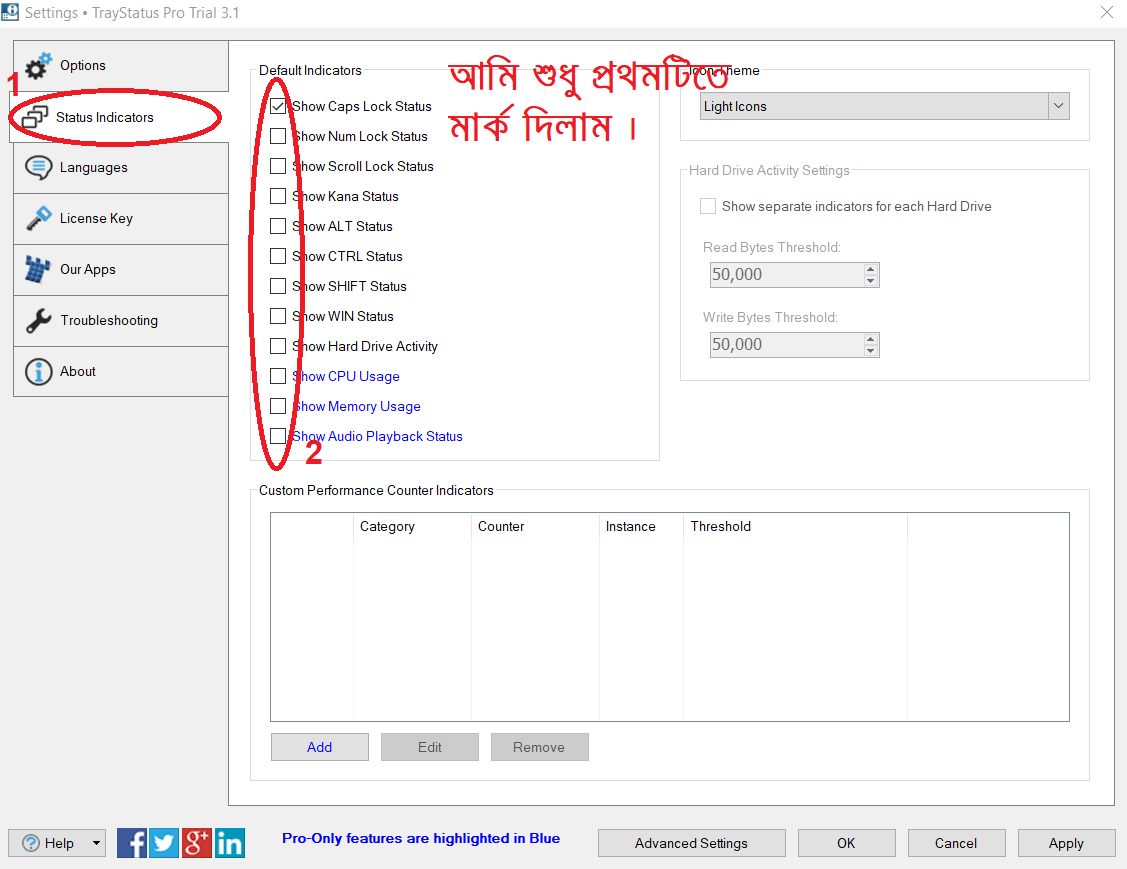Screen dimensions: 1127x869
Task: Open the Twitter social link icon
Action: click(x=164, y=843)
